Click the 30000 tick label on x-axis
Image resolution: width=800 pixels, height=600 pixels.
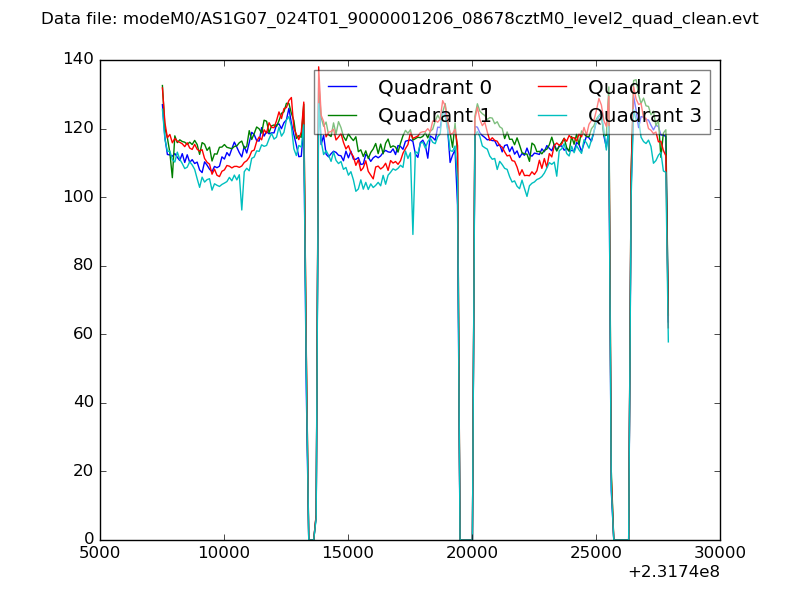pos(719,553)
